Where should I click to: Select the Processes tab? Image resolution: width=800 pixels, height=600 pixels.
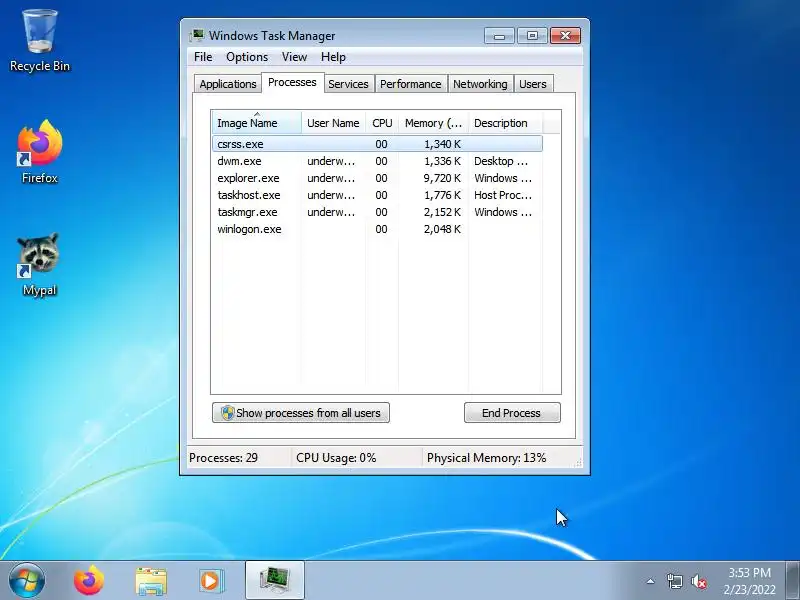pos(292,83)
